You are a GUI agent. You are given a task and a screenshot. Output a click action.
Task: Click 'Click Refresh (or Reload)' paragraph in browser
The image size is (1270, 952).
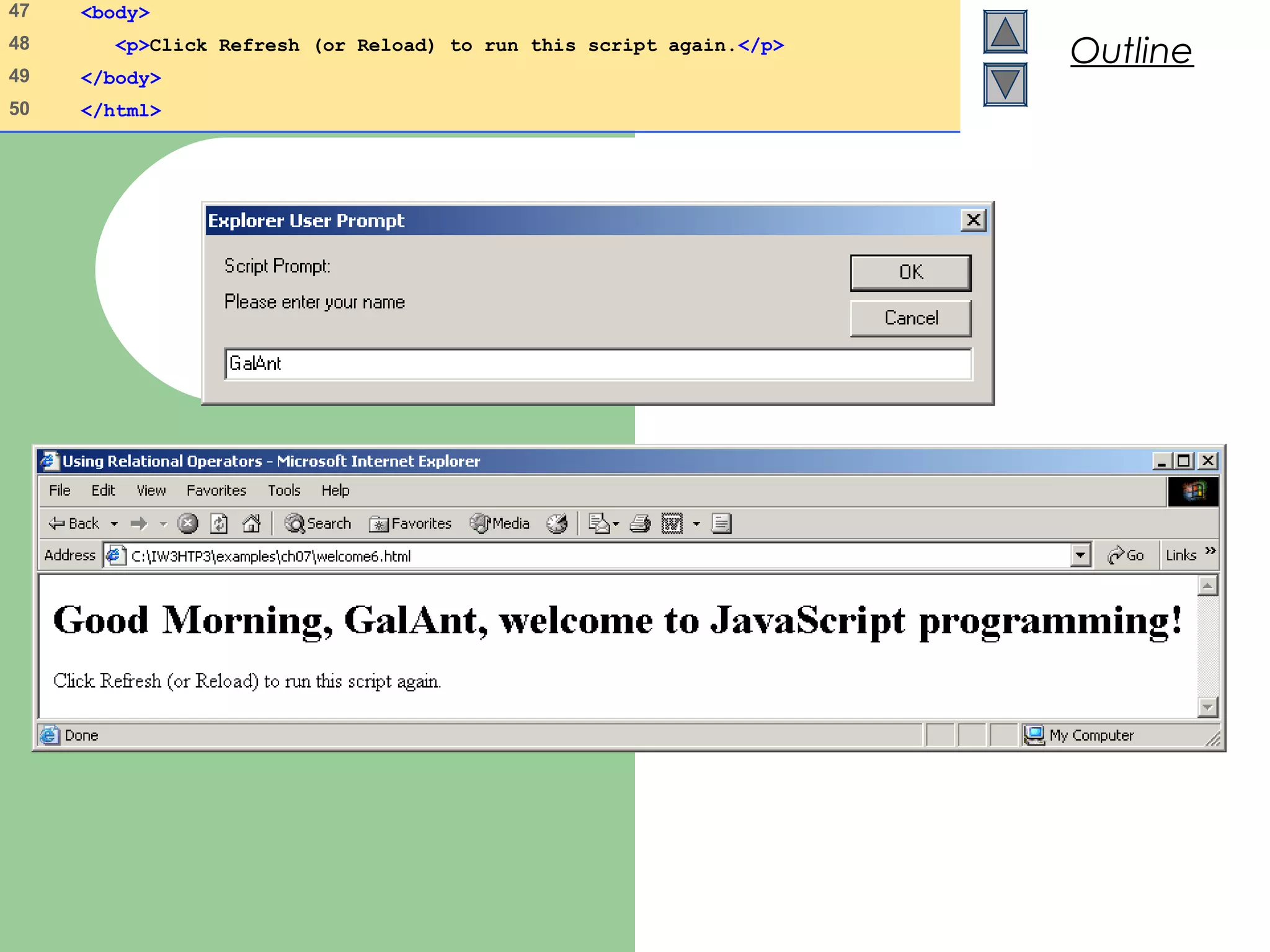(247, 681)
